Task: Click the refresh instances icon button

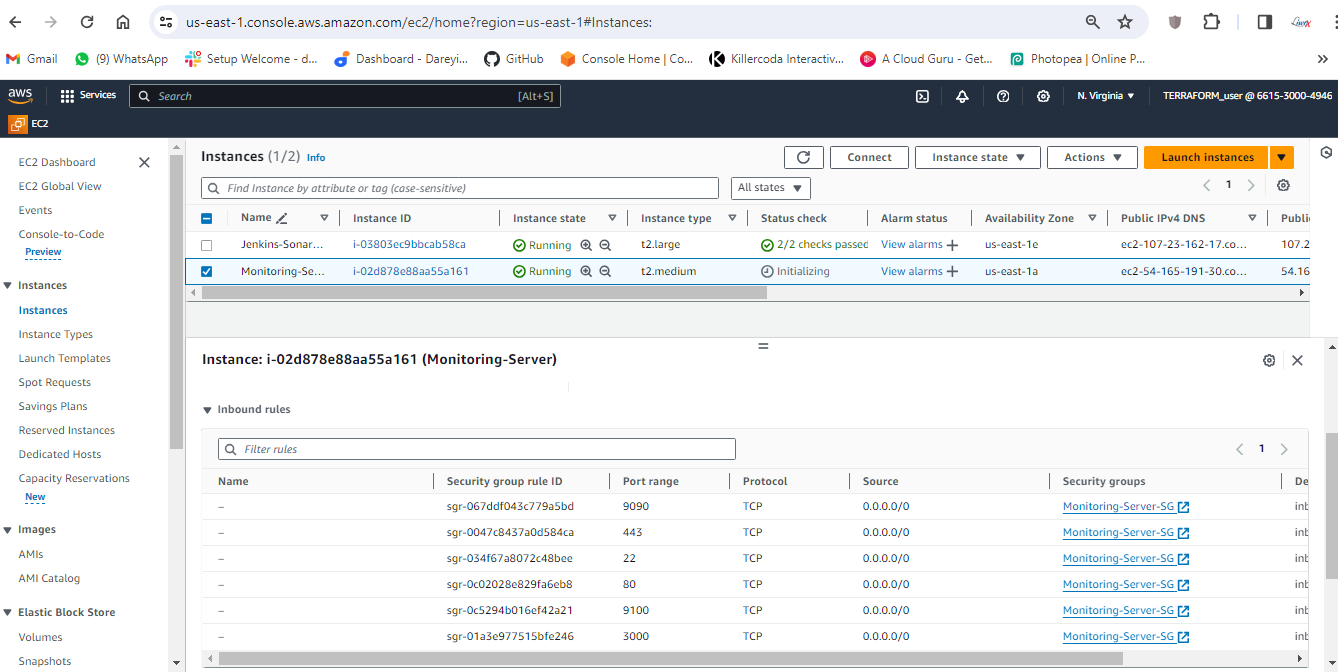Action: click(x=803, y=157)
